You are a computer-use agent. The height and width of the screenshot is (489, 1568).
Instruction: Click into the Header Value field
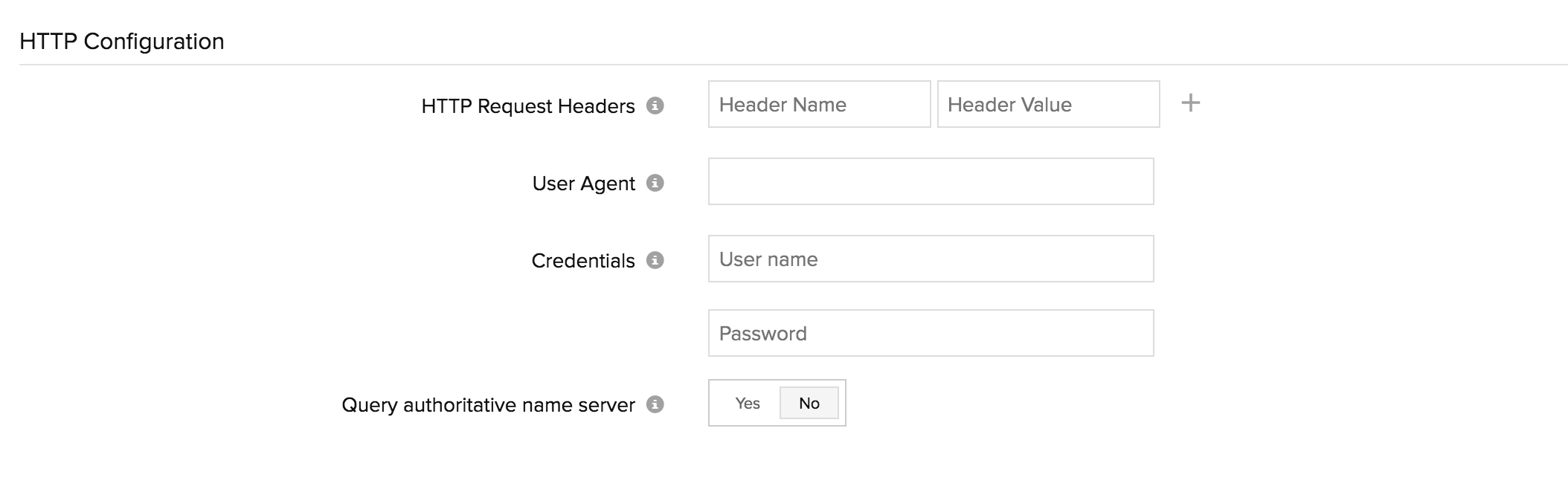click(x=1047, y=104)
